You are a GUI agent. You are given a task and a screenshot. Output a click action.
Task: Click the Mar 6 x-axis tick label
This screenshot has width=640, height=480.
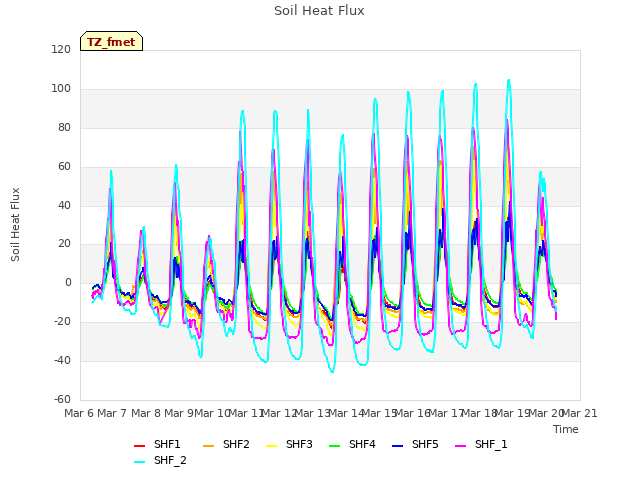pyautogui.click(x=79, y=413)
